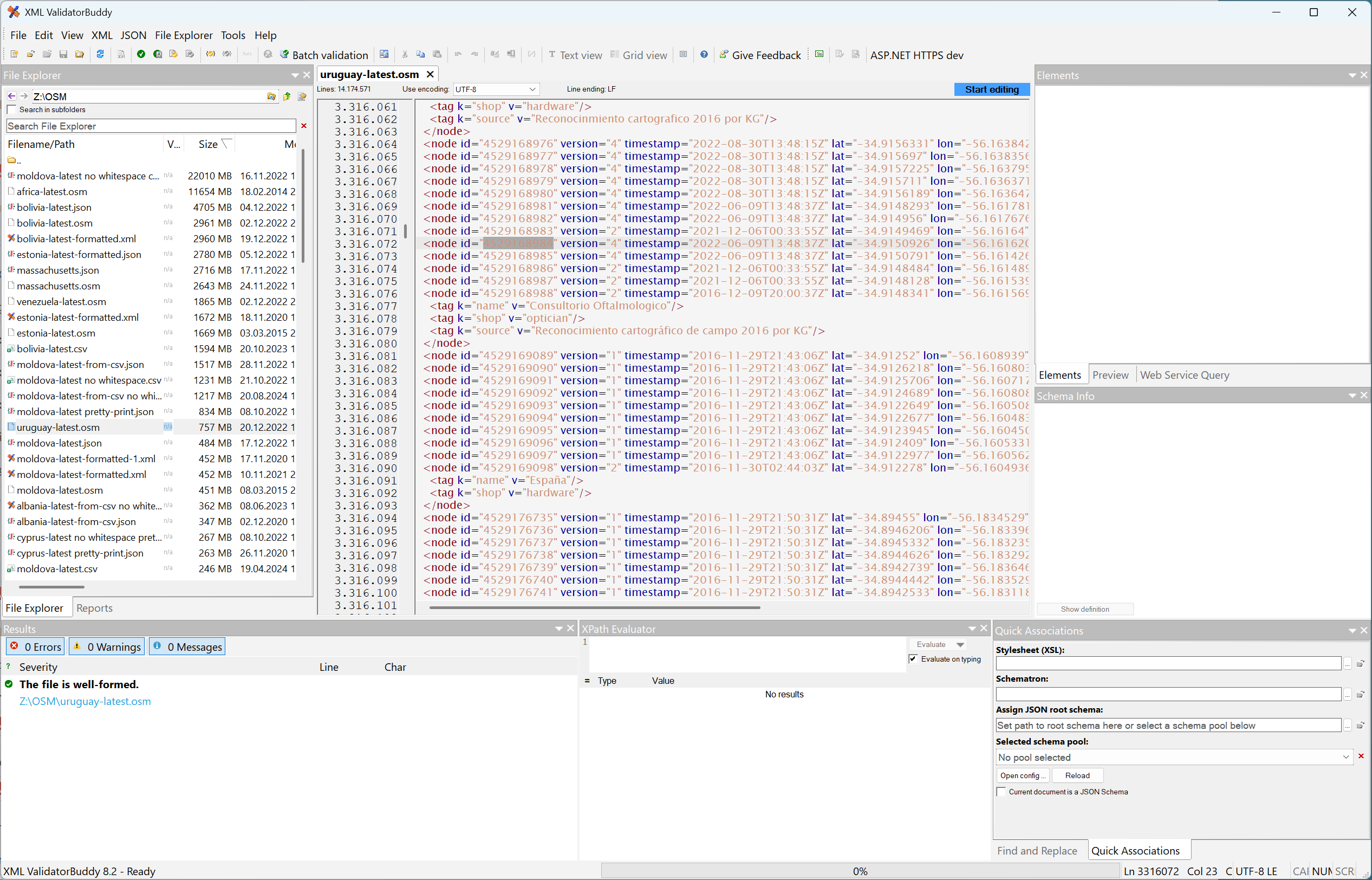Switch to Text view
Screen dimensions: 1372x880
(x=575, y=55)
